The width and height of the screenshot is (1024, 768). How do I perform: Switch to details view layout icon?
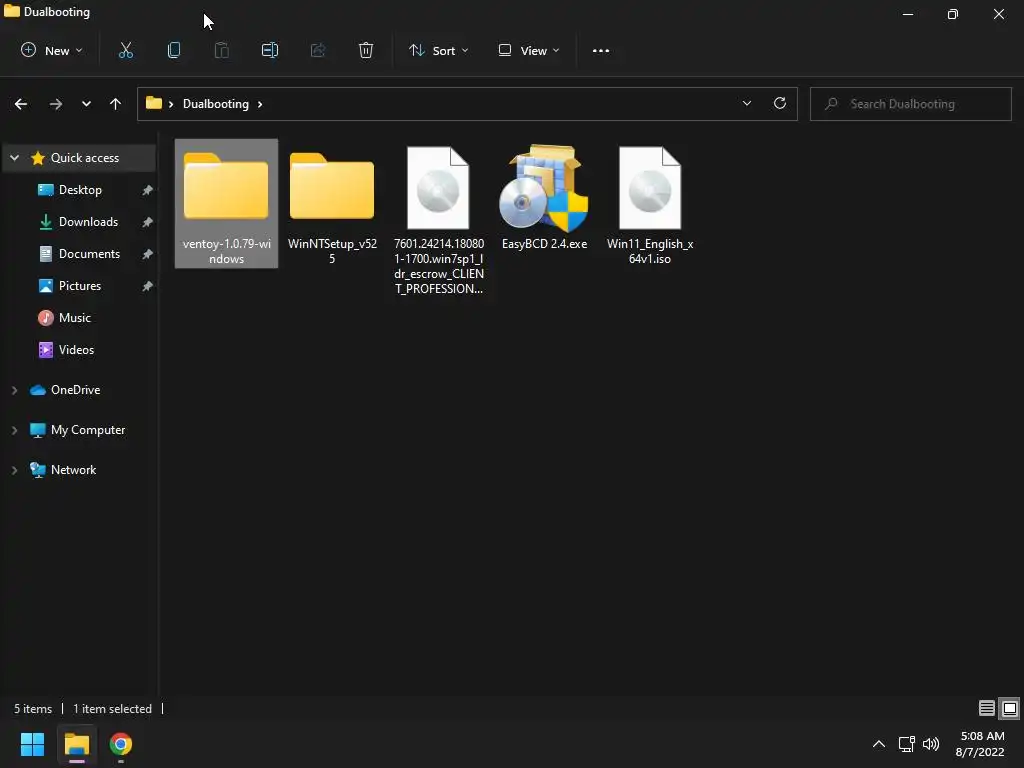pyautogui.click(x=987, y=708)
